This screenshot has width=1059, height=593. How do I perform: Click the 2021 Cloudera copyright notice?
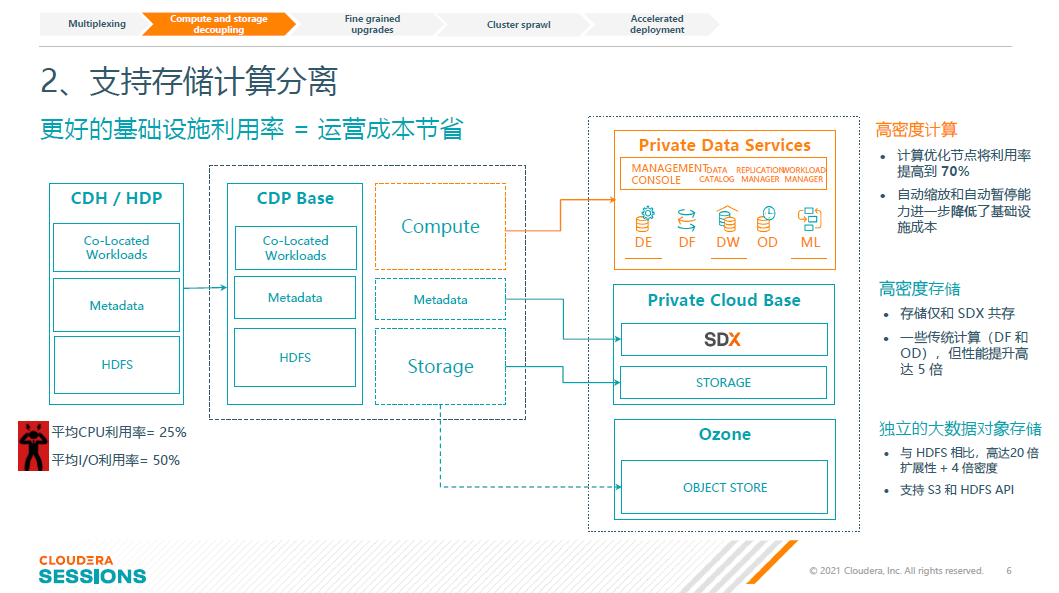[896, 571]
